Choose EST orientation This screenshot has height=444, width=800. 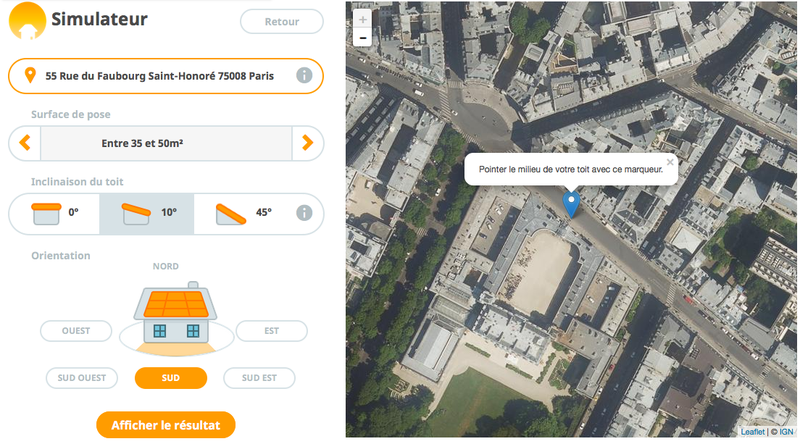click(271, 331)
